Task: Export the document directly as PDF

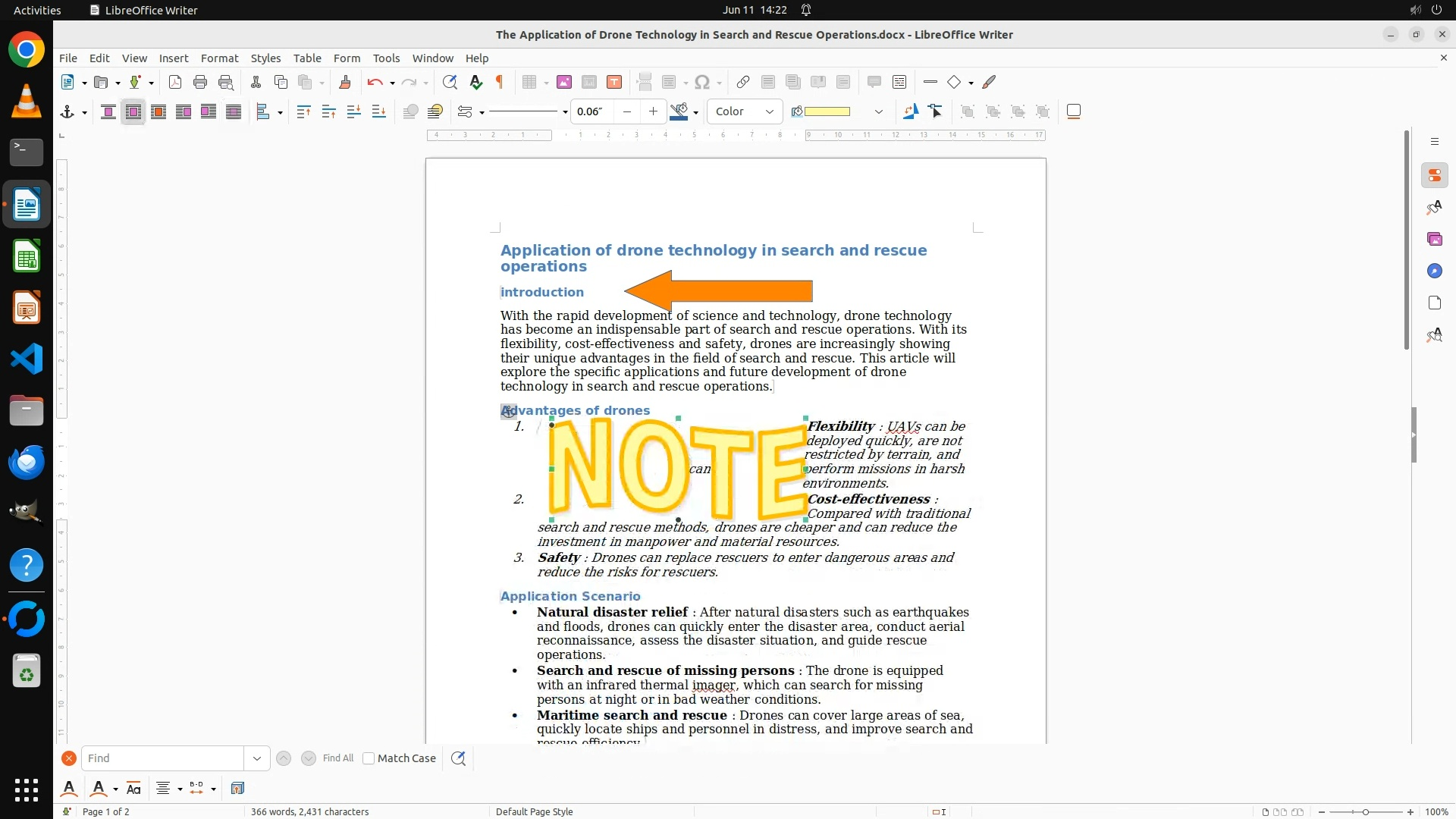Action: [174, 82]
